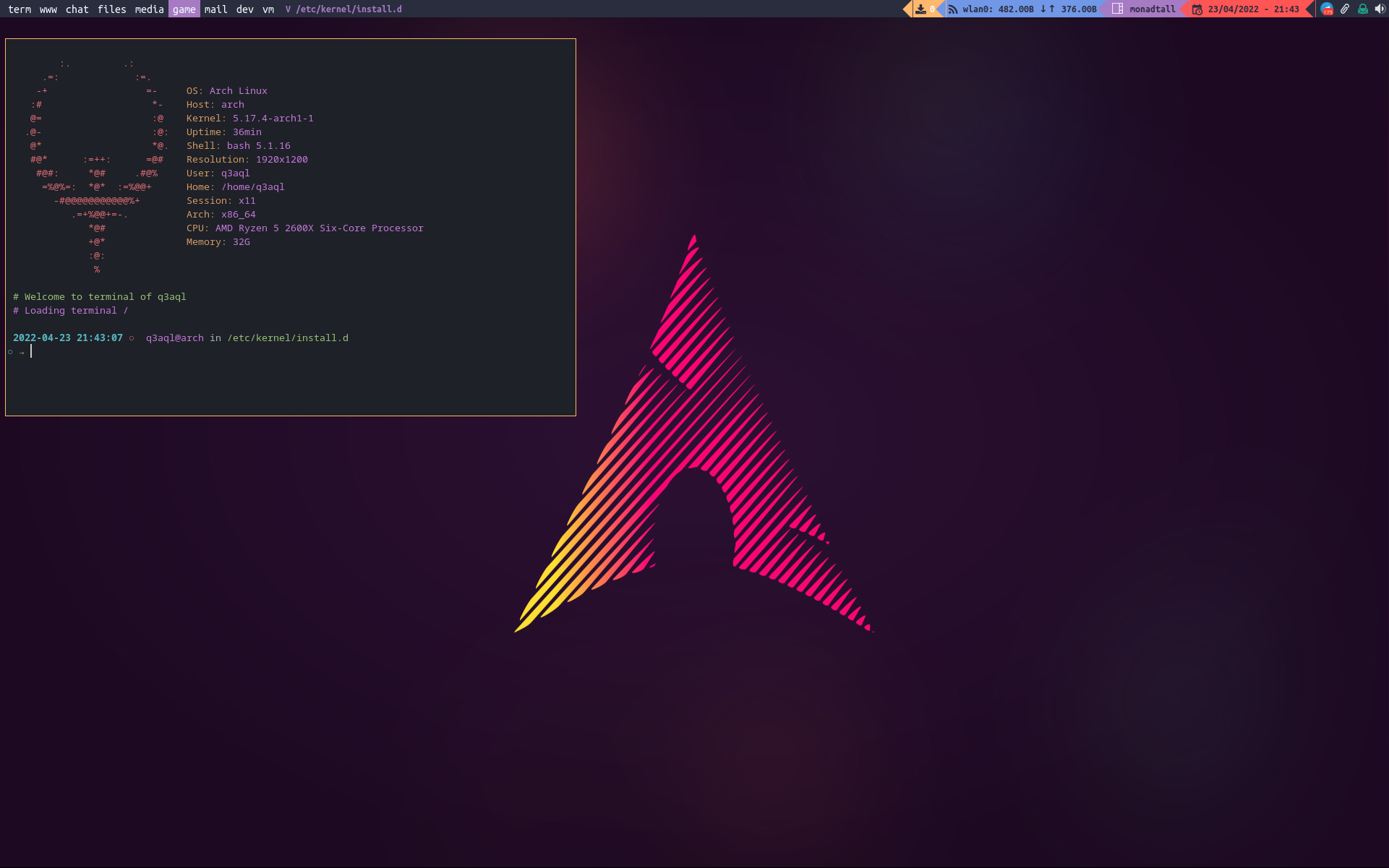Click the Home: /home/q3aql line
Viewport: 1389px width, 868px height.
click(236, 187)
